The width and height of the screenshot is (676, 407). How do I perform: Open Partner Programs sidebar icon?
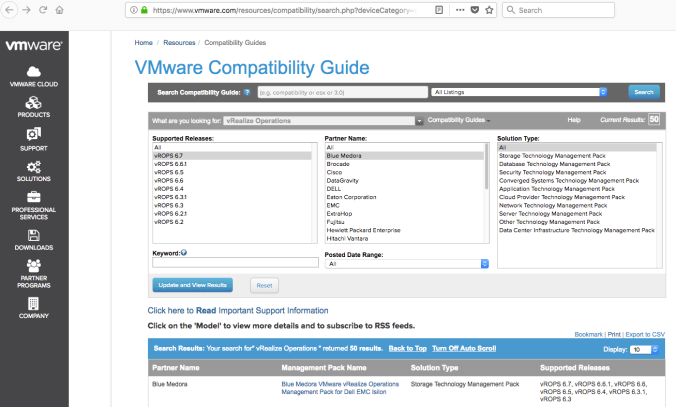click(x=34, y=274)
